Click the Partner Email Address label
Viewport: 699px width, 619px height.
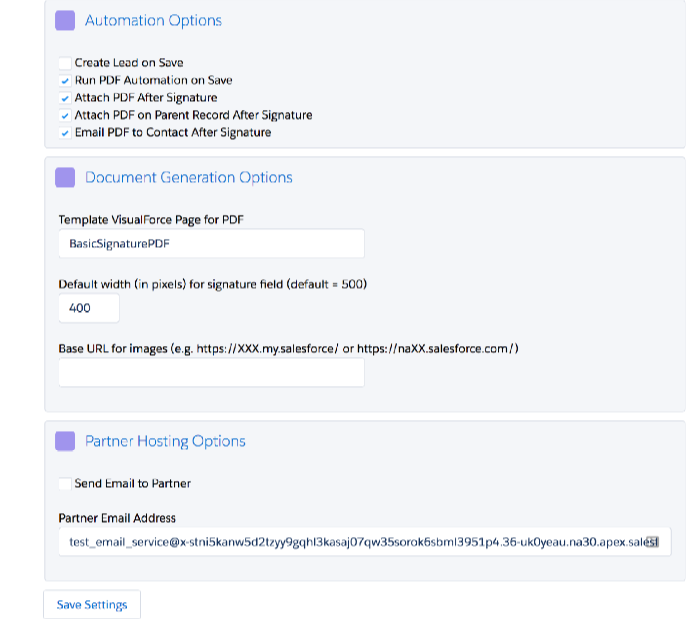click(x=117, y=518)
